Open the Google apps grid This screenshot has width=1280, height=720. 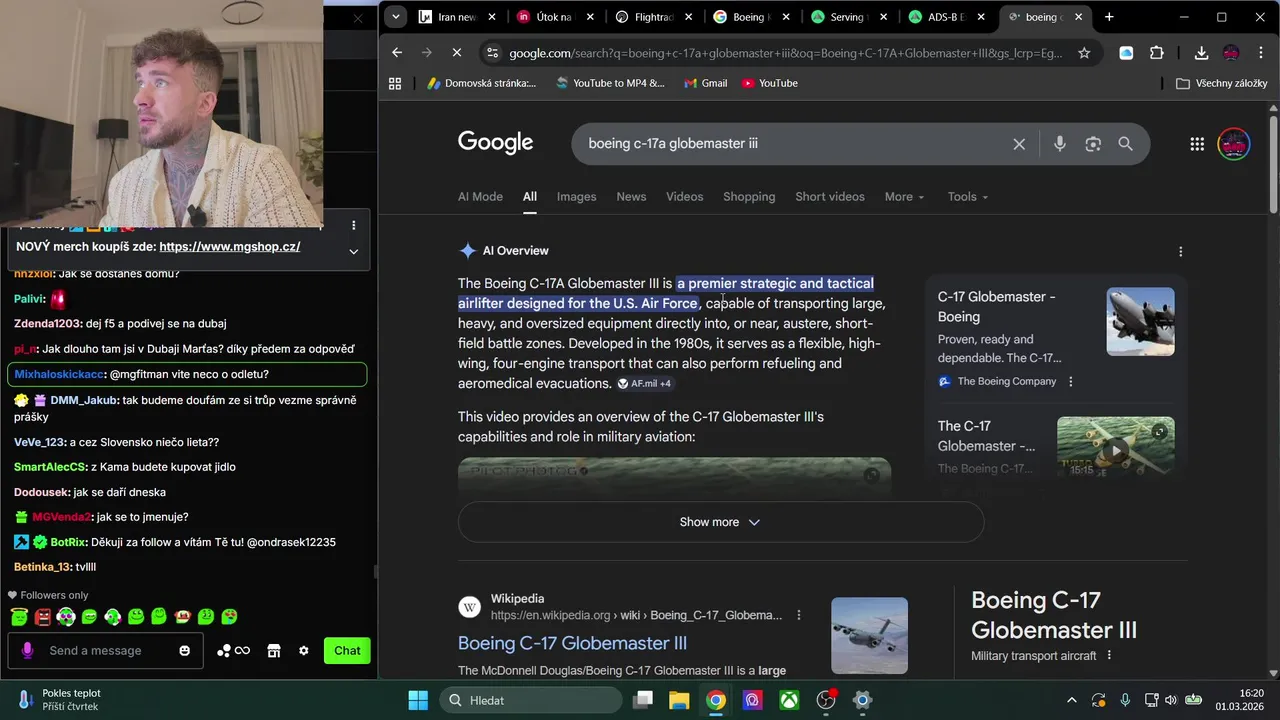[x=1197, y=144]
